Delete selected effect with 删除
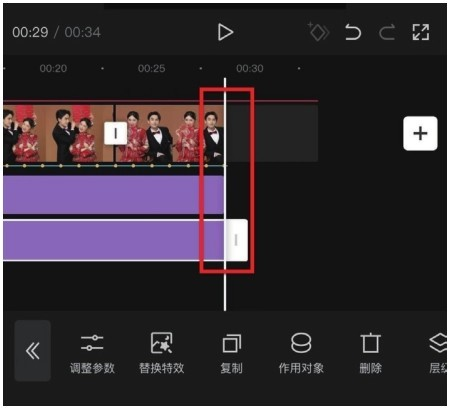Viewport: 450px width, 409px height. tap(370, 354)
